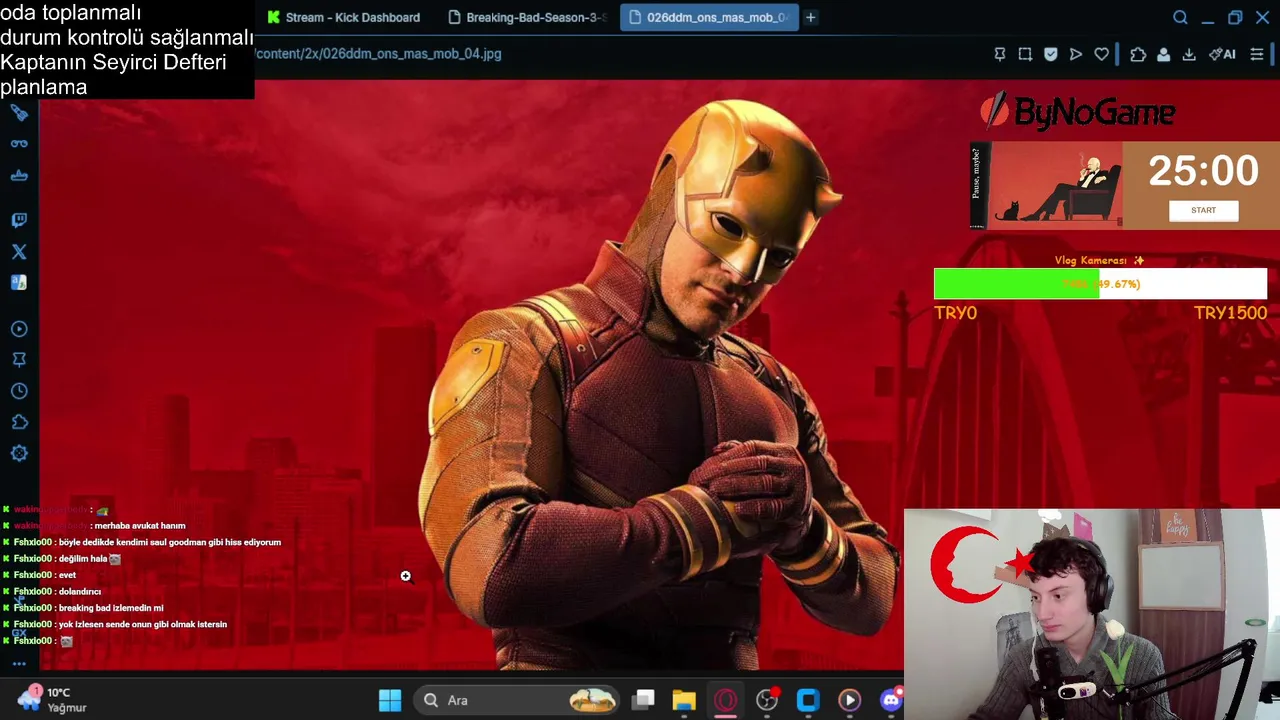Viewport: 1280px width, 720px height.
Task: Click the chat line 'breaking bad izlemedin mi'
Action: coord(111,608)
